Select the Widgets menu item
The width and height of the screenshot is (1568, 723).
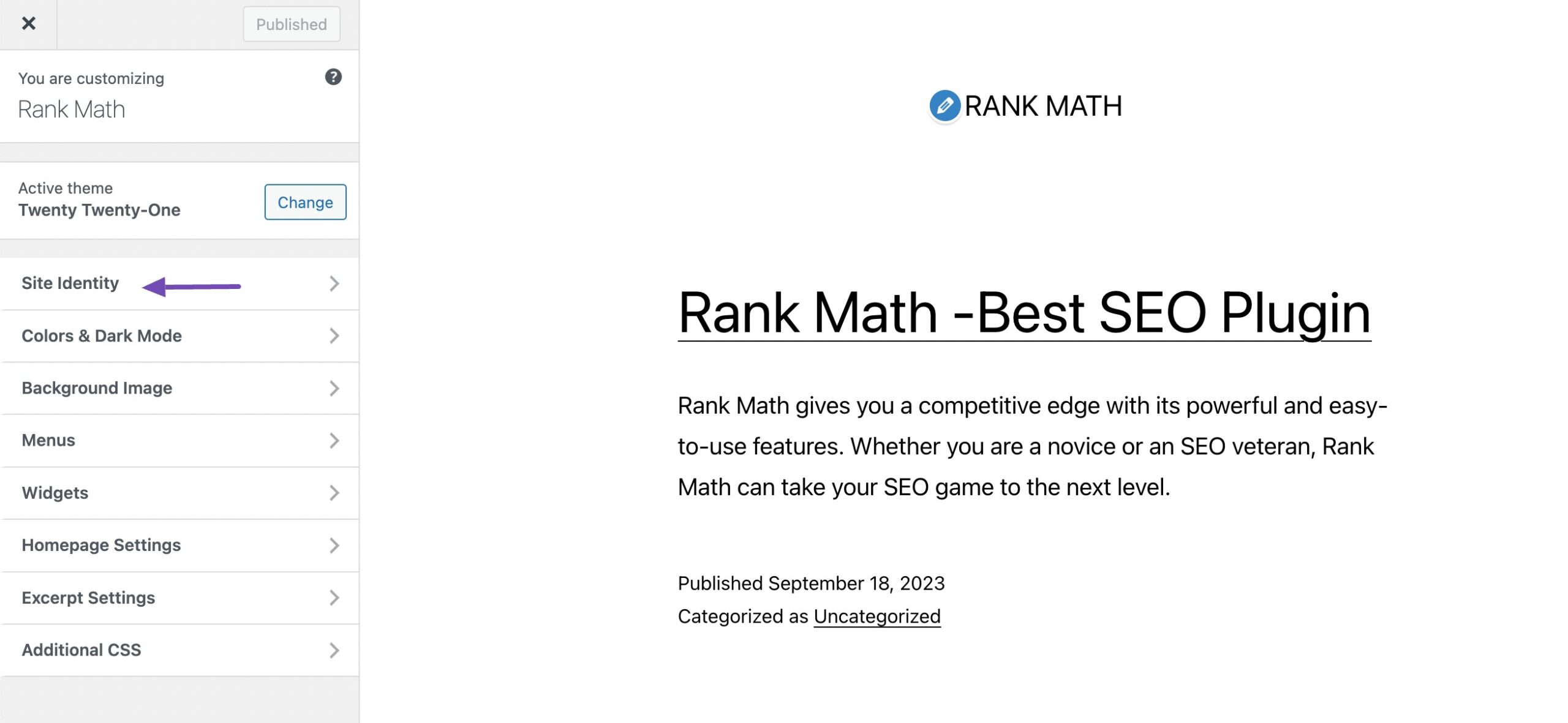click(x=179, y=492)
